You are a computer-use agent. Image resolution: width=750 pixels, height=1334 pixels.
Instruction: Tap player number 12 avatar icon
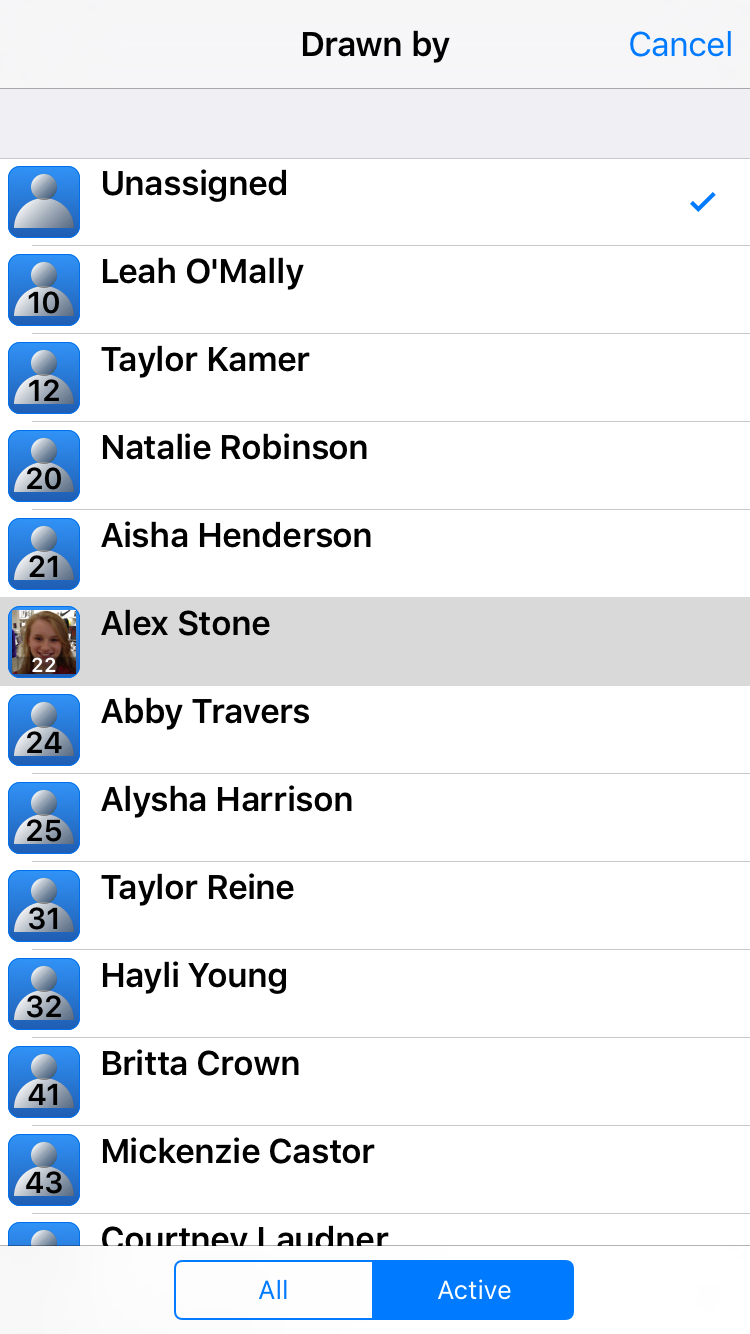[x=44, y=378]
